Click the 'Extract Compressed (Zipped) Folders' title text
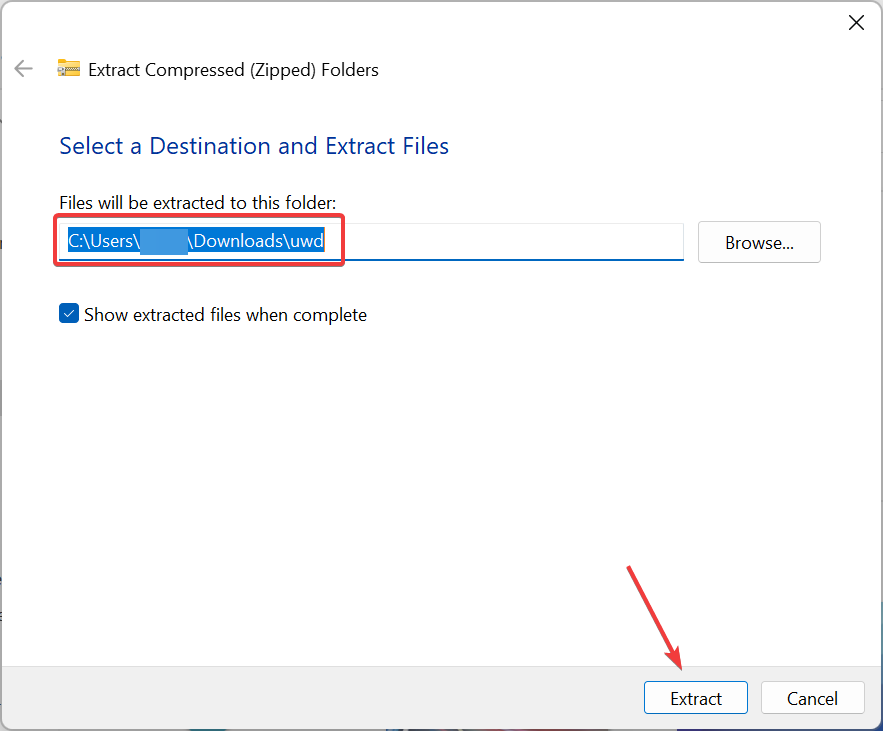Image resolution: width=883 pixels, height=731 pixels. coord(233,70)
